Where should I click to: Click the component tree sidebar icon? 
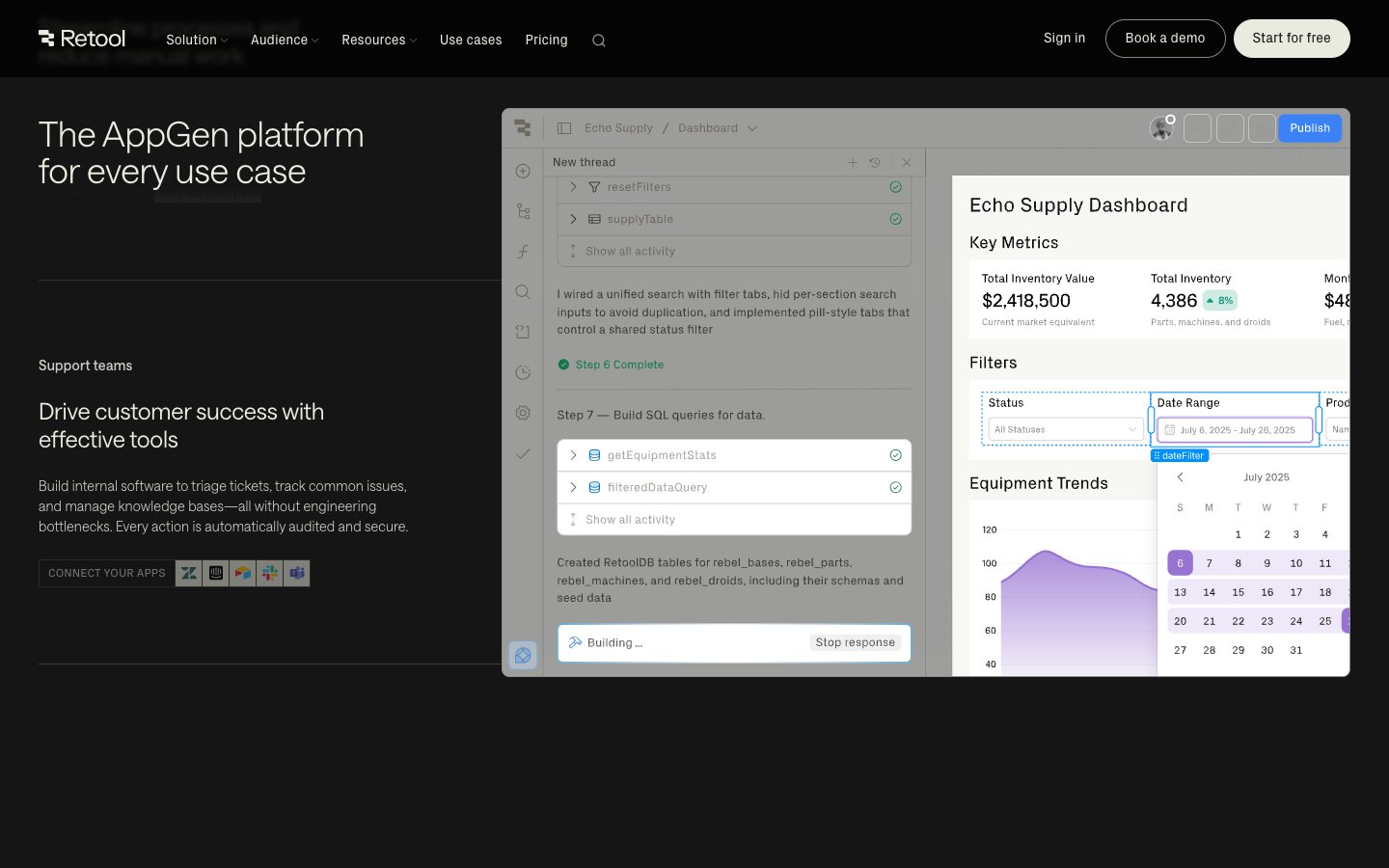click(x=523, y=211)
